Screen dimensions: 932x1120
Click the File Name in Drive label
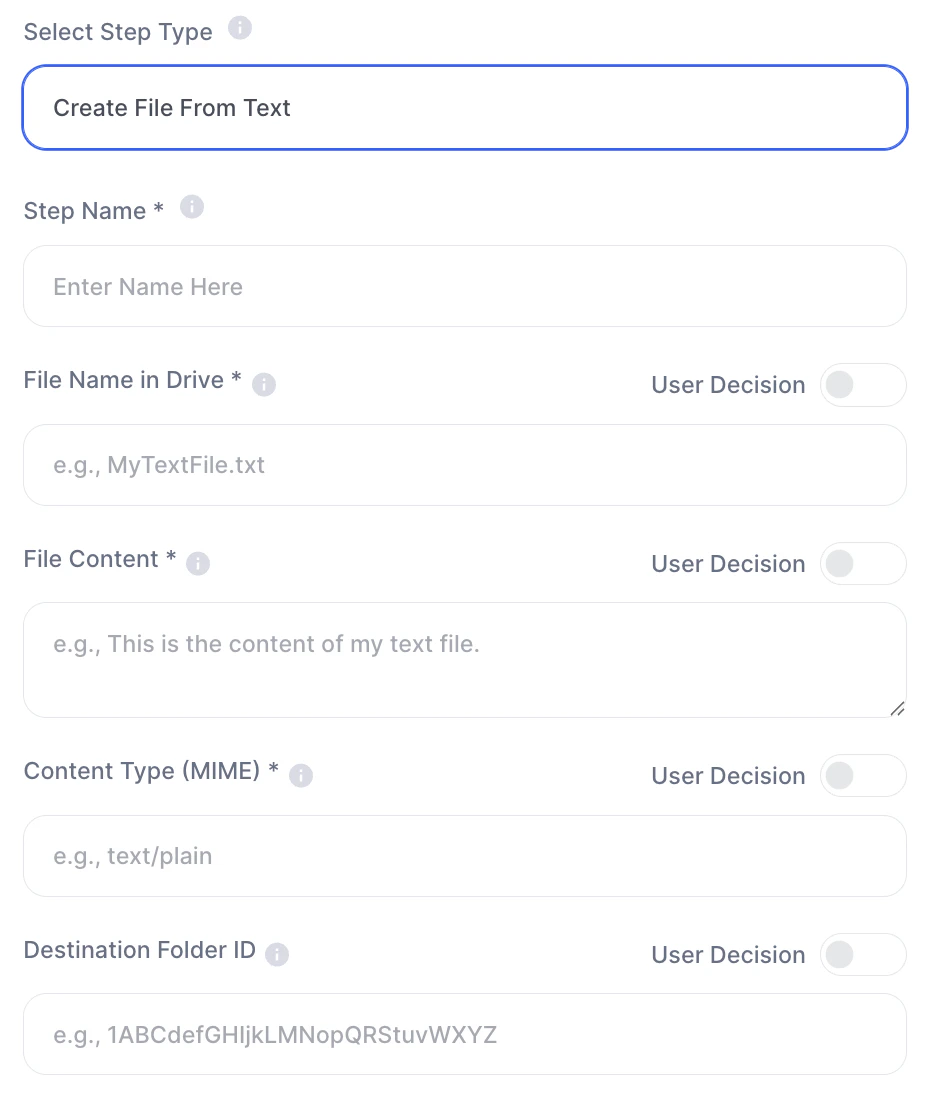[124, 380]
